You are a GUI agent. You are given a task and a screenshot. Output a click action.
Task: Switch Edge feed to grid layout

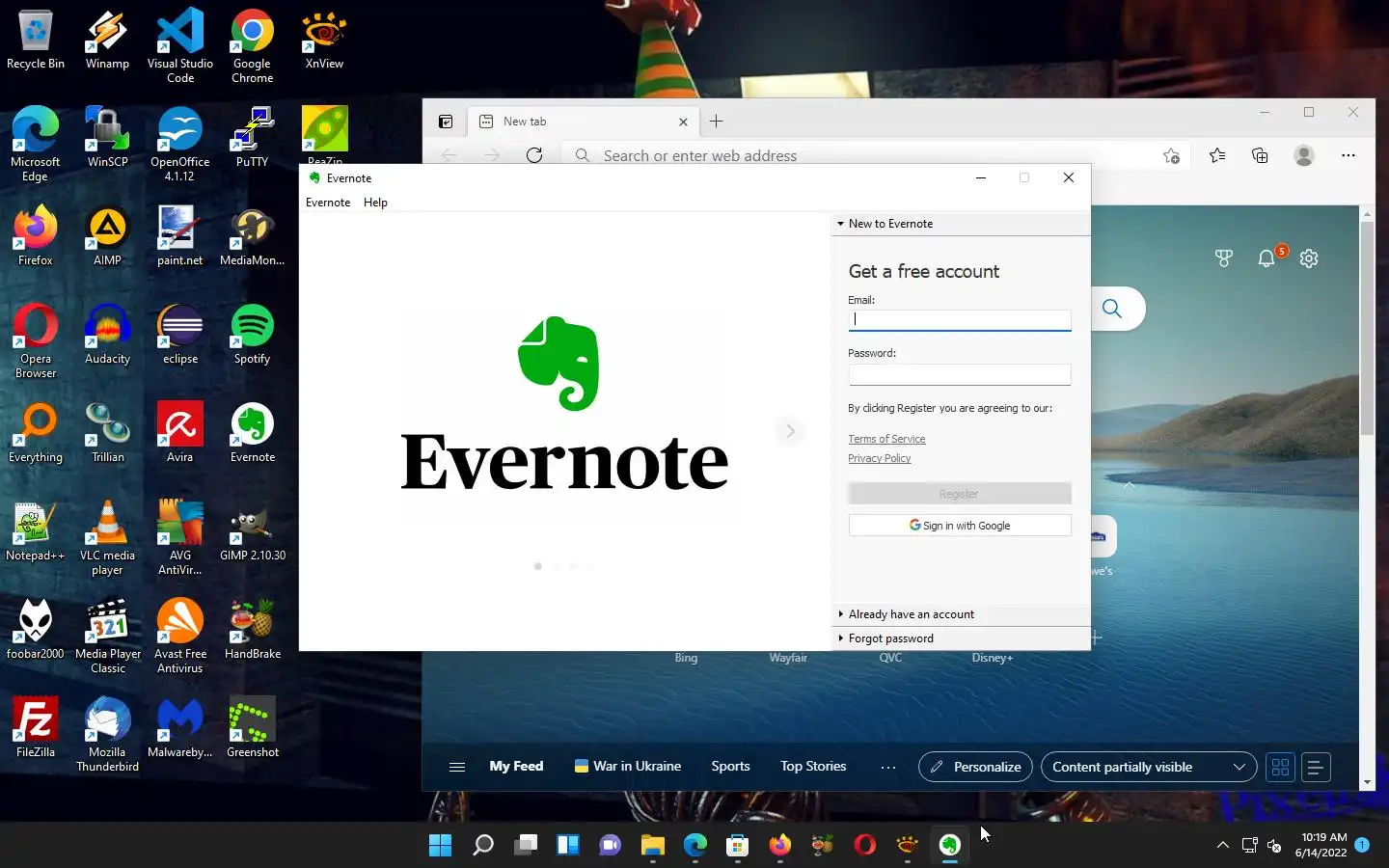coord(1281,767)
